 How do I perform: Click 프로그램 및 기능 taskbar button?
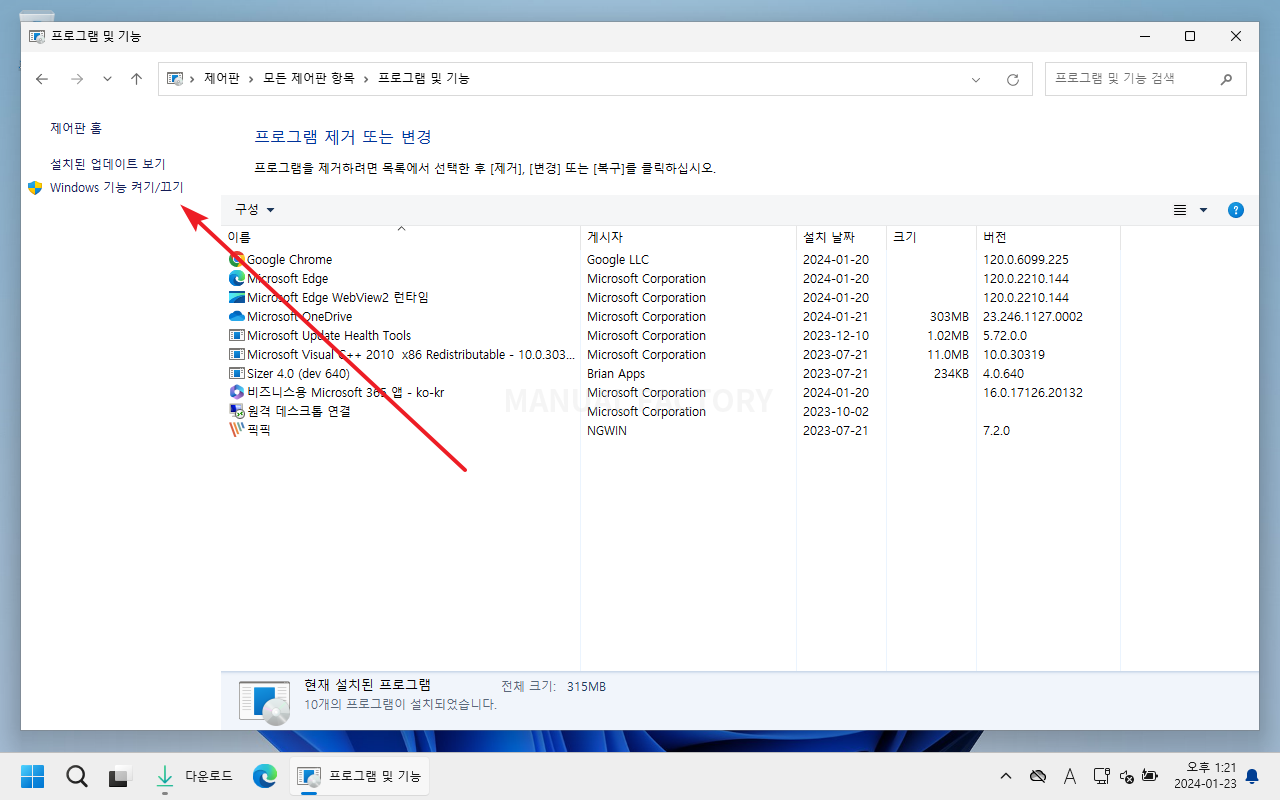click(360, 776)
